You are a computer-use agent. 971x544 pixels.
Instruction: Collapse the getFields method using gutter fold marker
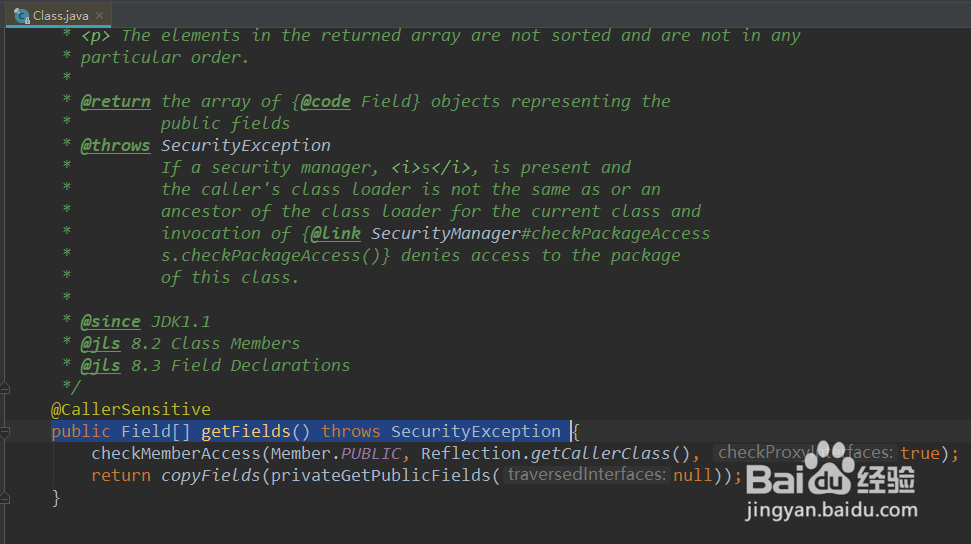pyautogui.click(x=5, y=432)
